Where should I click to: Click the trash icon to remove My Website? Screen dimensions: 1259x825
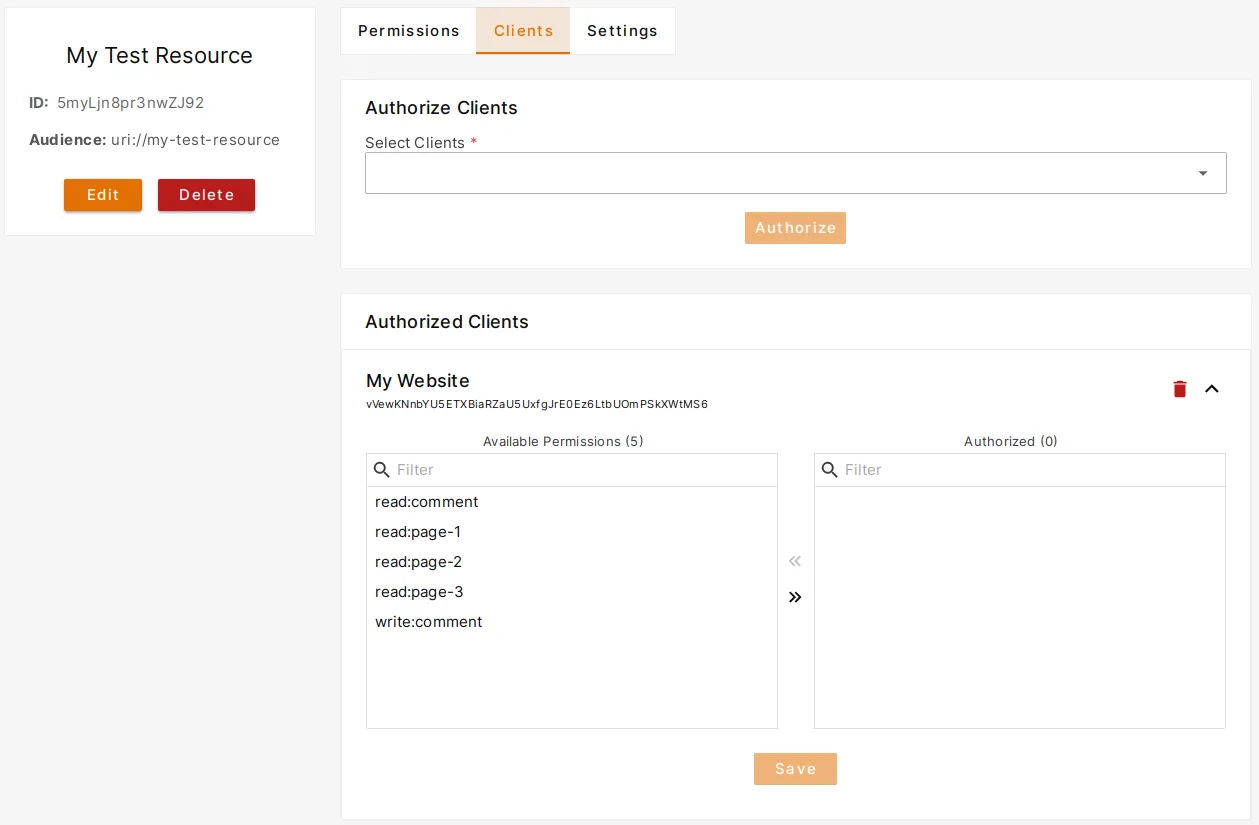click(1180, 389)
